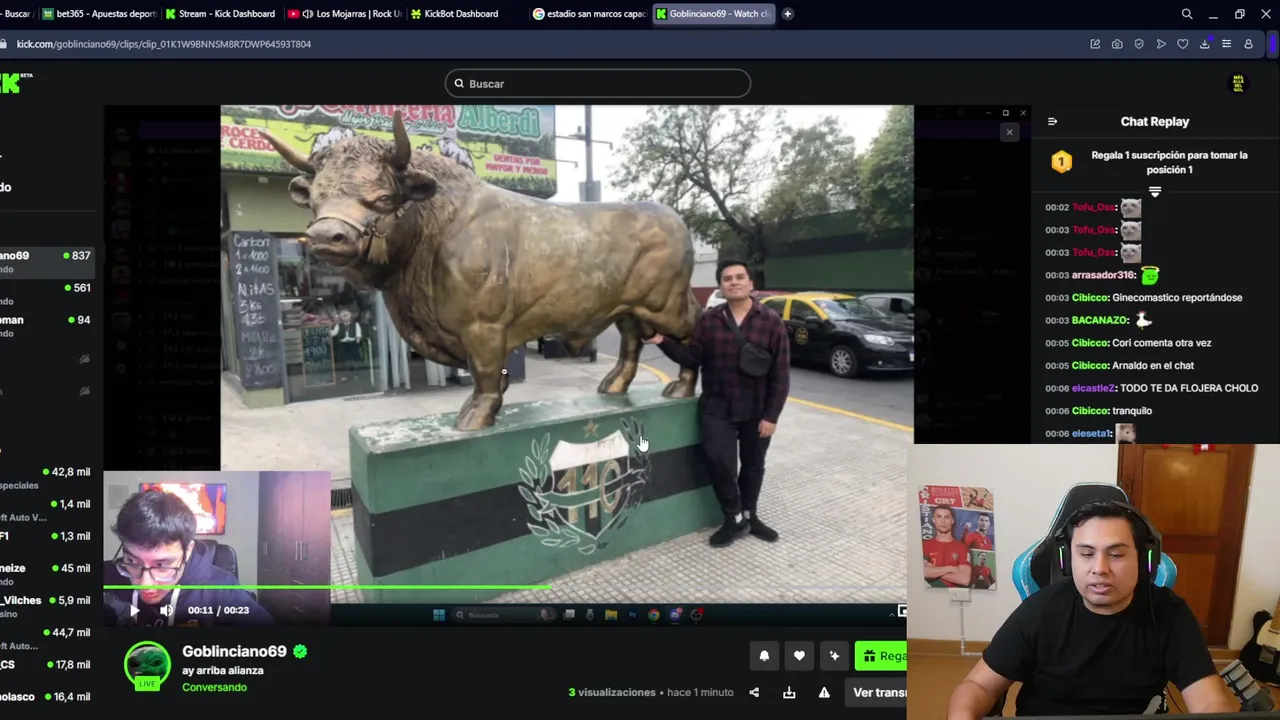Play the clip with the play button

pyautogui.click(x=135, y=610)
